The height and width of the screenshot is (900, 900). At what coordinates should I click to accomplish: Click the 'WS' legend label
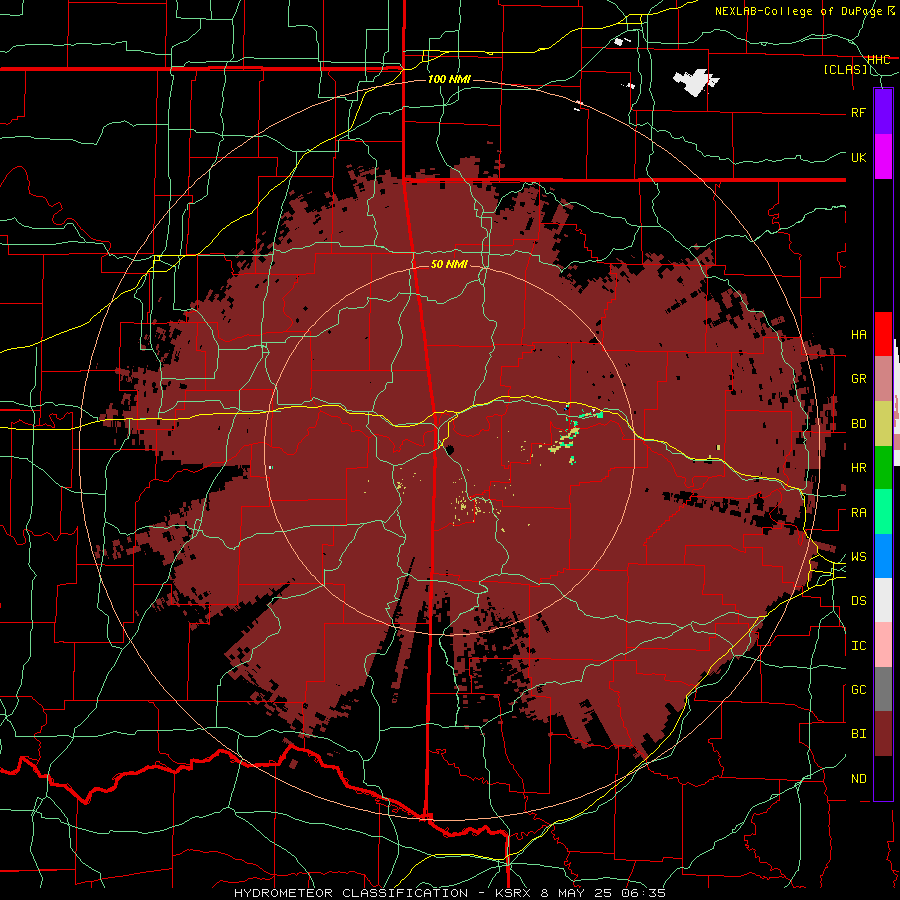pyautogui.click(x=858, y=557)
